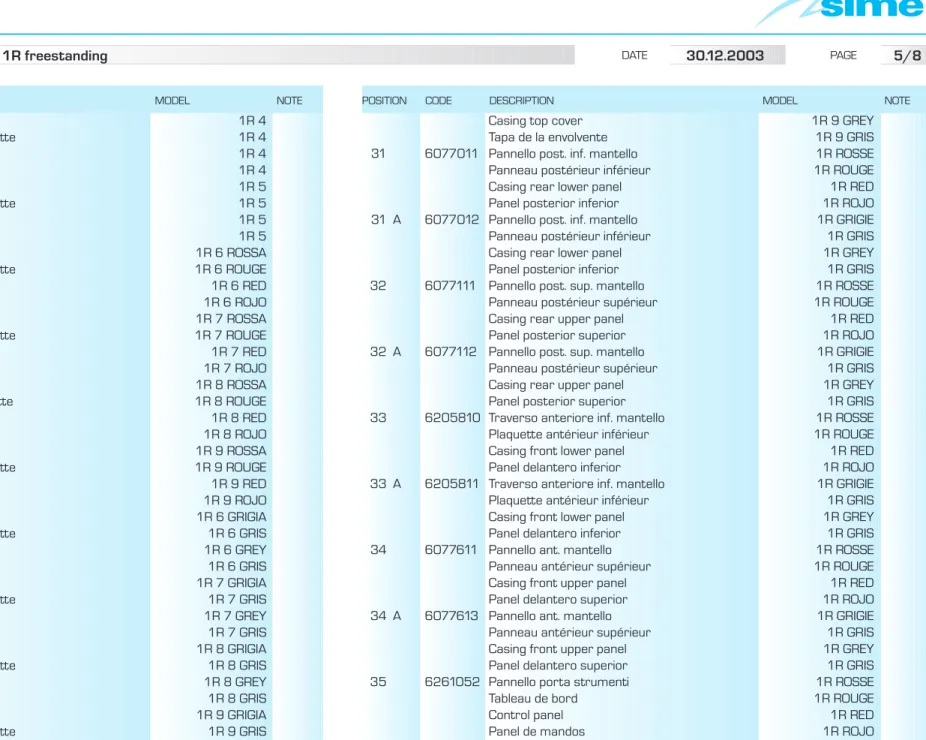Screen dimensions: 926x740
Task: Select code 6077012
Action: click(x=452, y=220)
